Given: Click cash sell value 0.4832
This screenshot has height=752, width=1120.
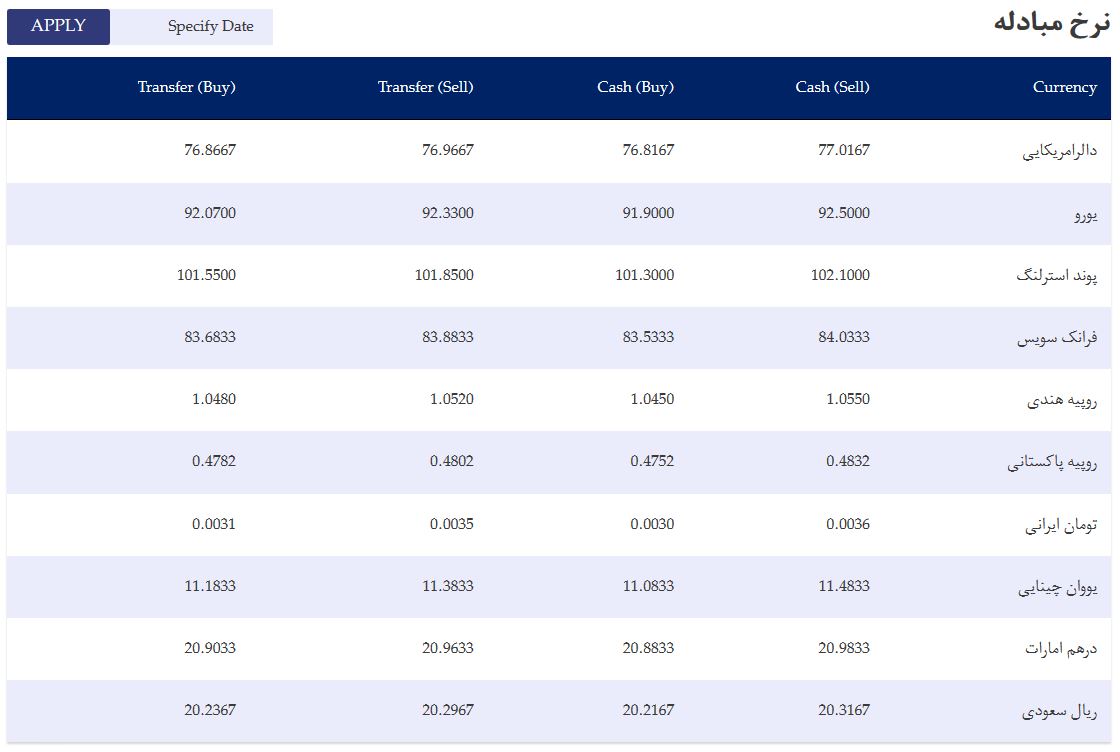Looking at the screenshot, I should click(x=848, y=461).
